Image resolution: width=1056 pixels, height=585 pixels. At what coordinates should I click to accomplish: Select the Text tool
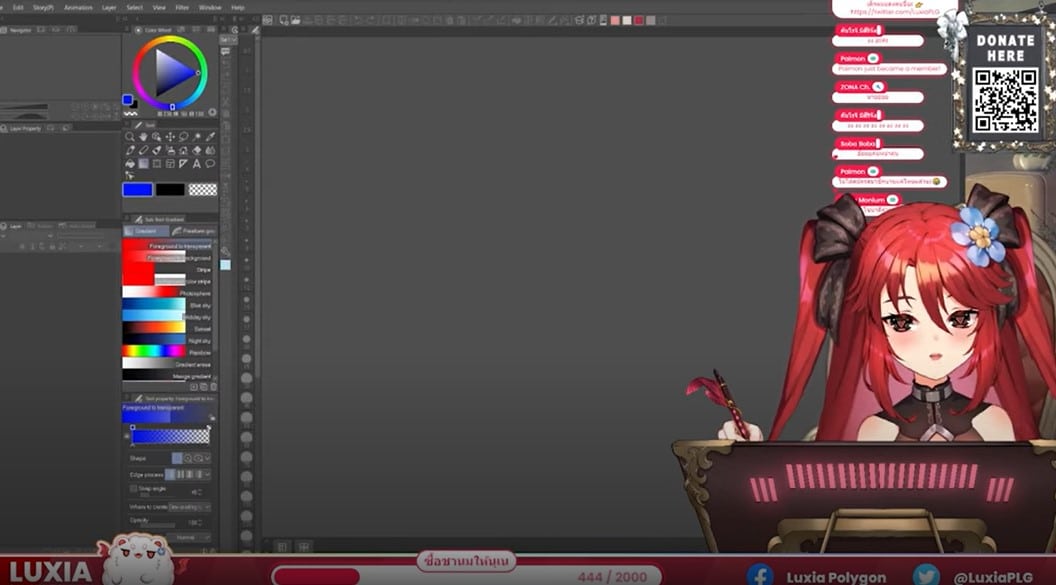click(x=197, y=164)
